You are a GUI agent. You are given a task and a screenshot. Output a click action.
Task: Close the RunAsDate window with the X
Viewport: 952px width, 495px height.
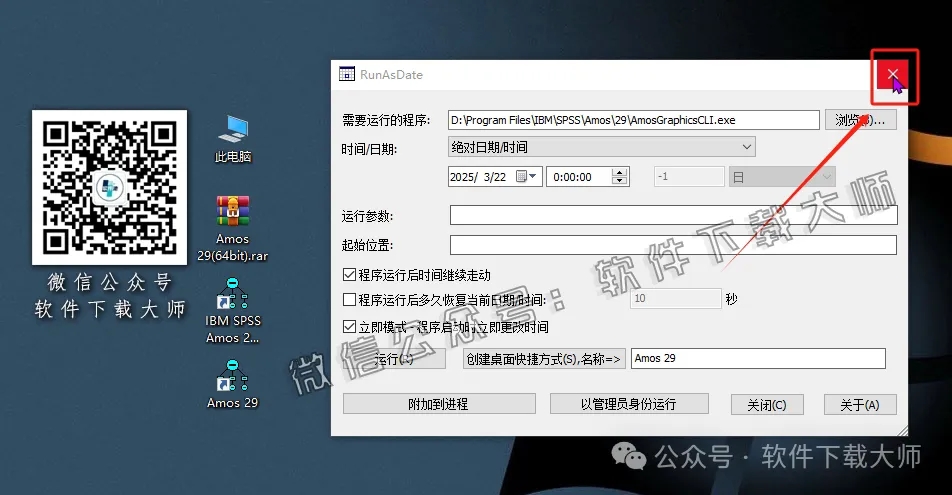[892, 74]
